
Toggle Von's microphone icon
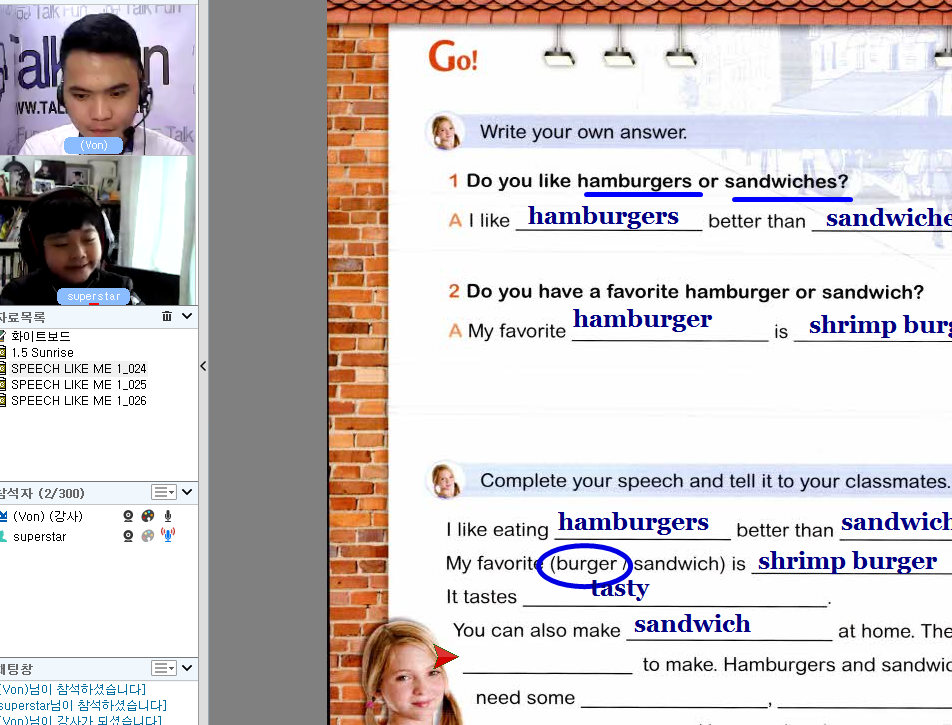(168, 516)
